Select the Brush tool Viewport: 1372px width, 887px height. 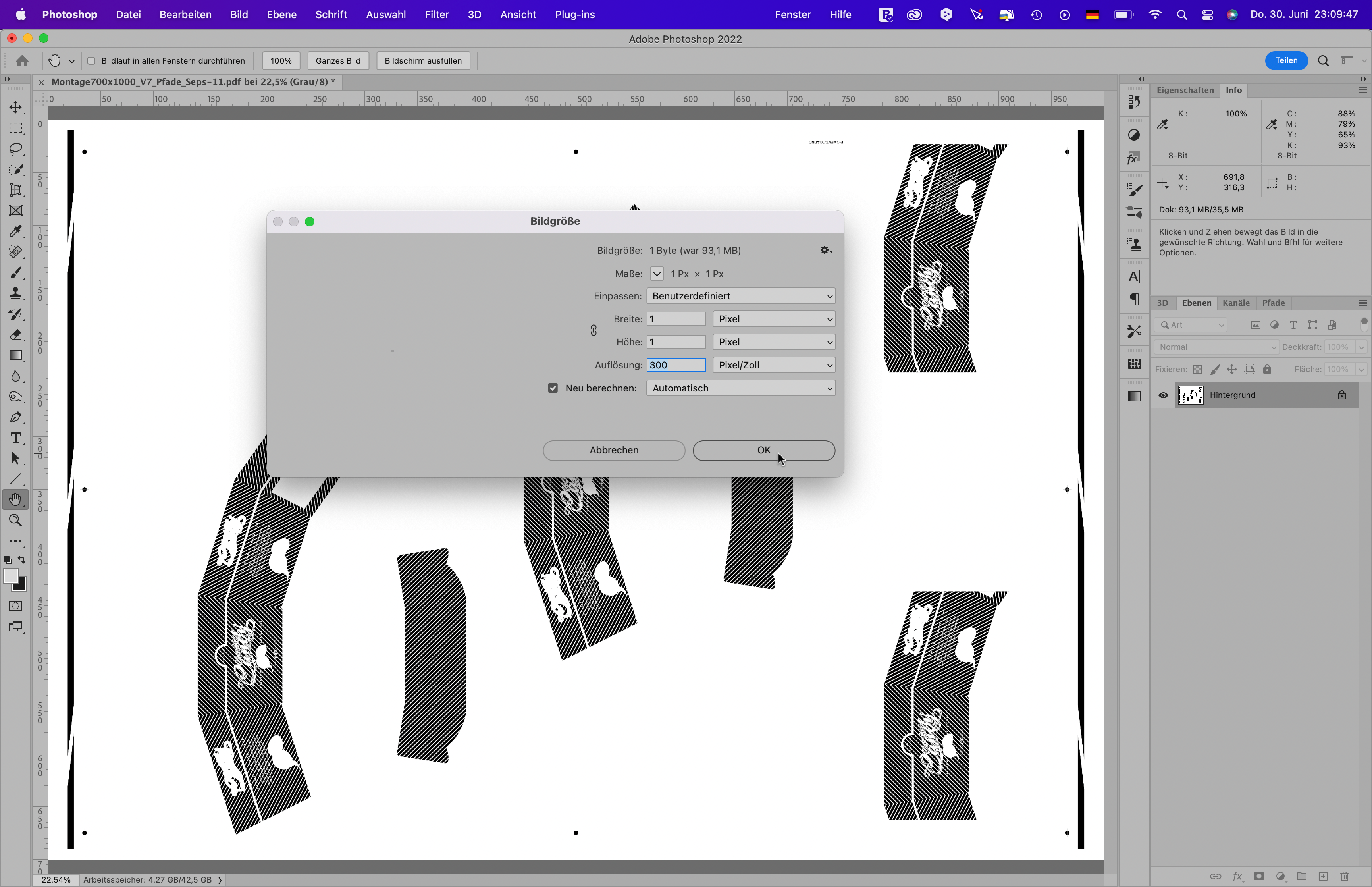pyautogui.click(x=15, y=272)
